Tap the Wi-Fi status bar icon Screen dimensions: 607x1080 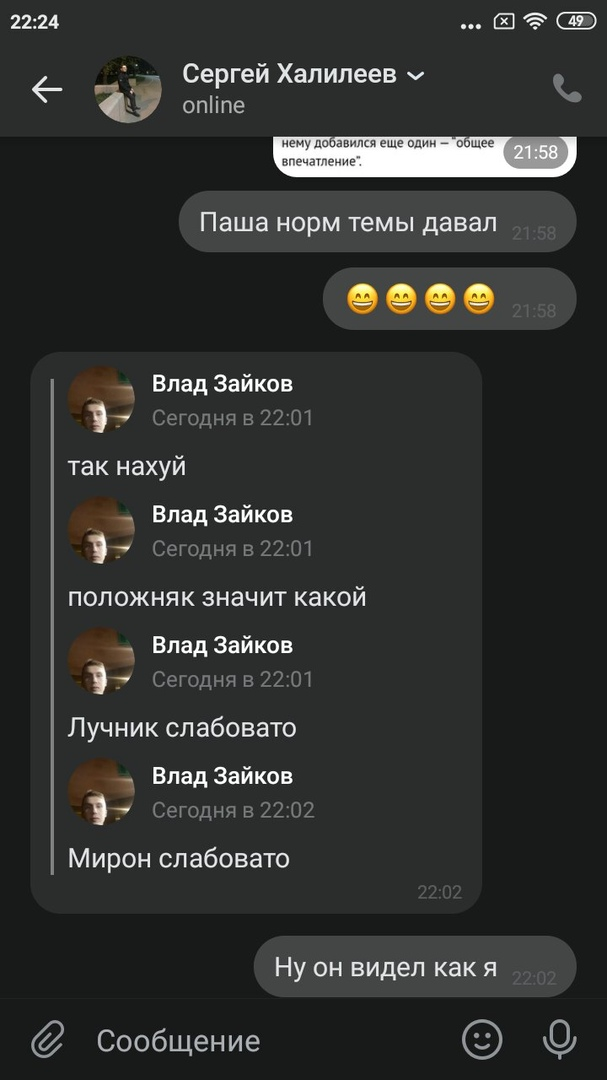coord(535,21)
